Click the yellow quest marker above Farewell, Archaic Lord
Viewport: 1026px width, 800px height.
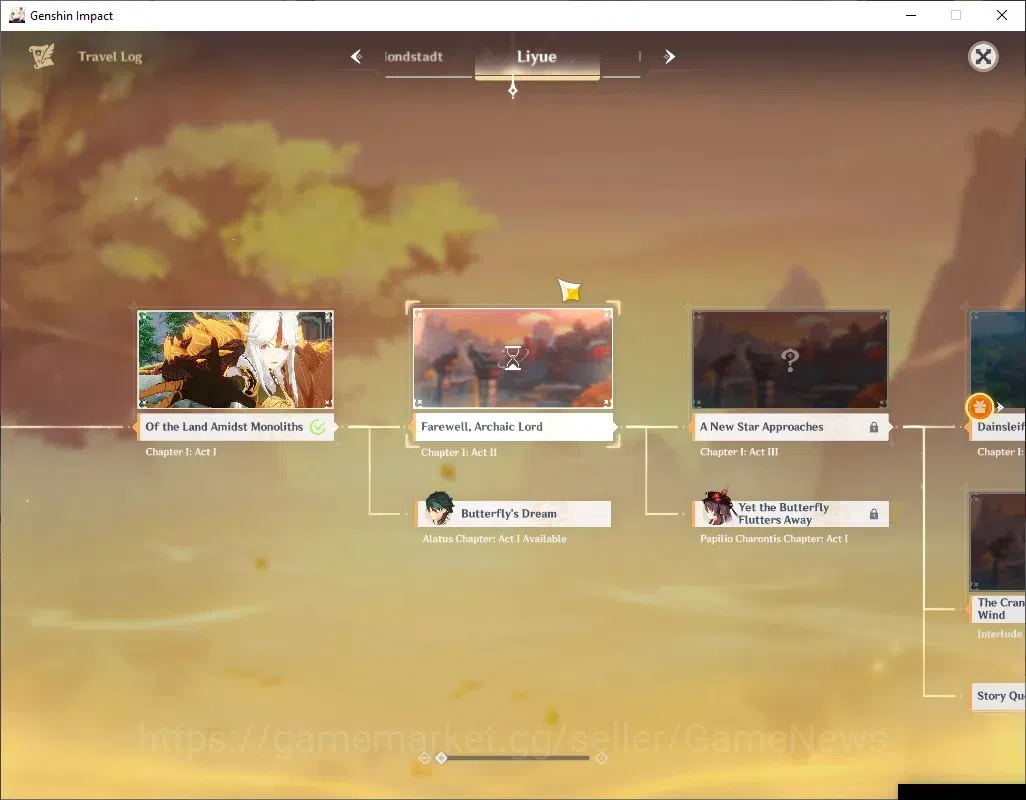(569, 290)
